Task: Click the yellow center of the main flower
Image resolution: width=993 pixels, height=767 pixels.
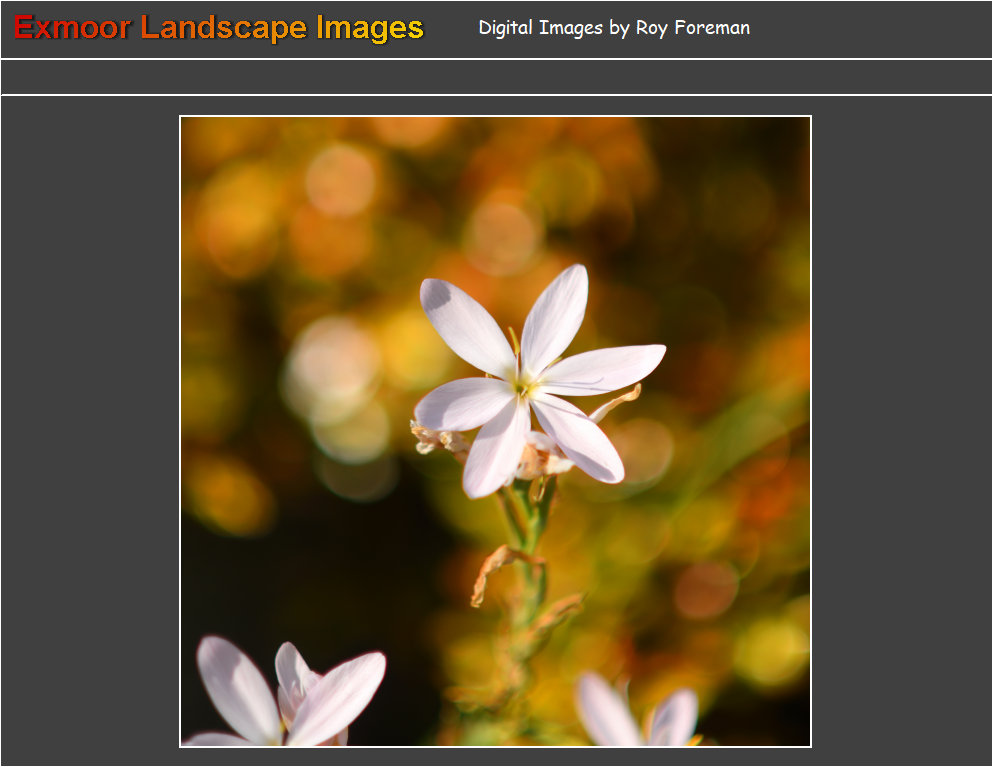Action: 523,386
